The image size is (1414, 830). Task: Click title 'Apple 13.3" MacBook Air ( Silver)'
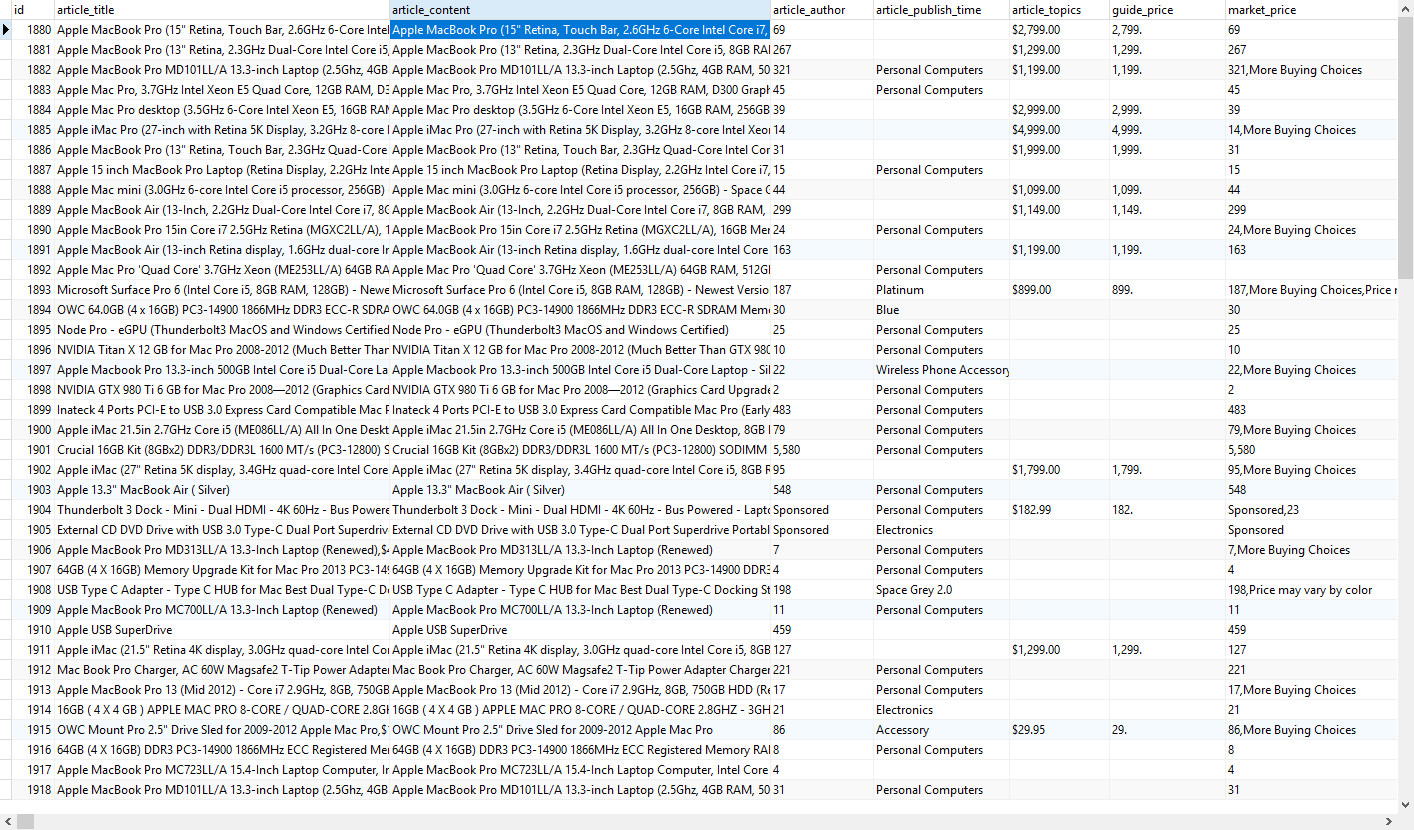pos(221,490)
